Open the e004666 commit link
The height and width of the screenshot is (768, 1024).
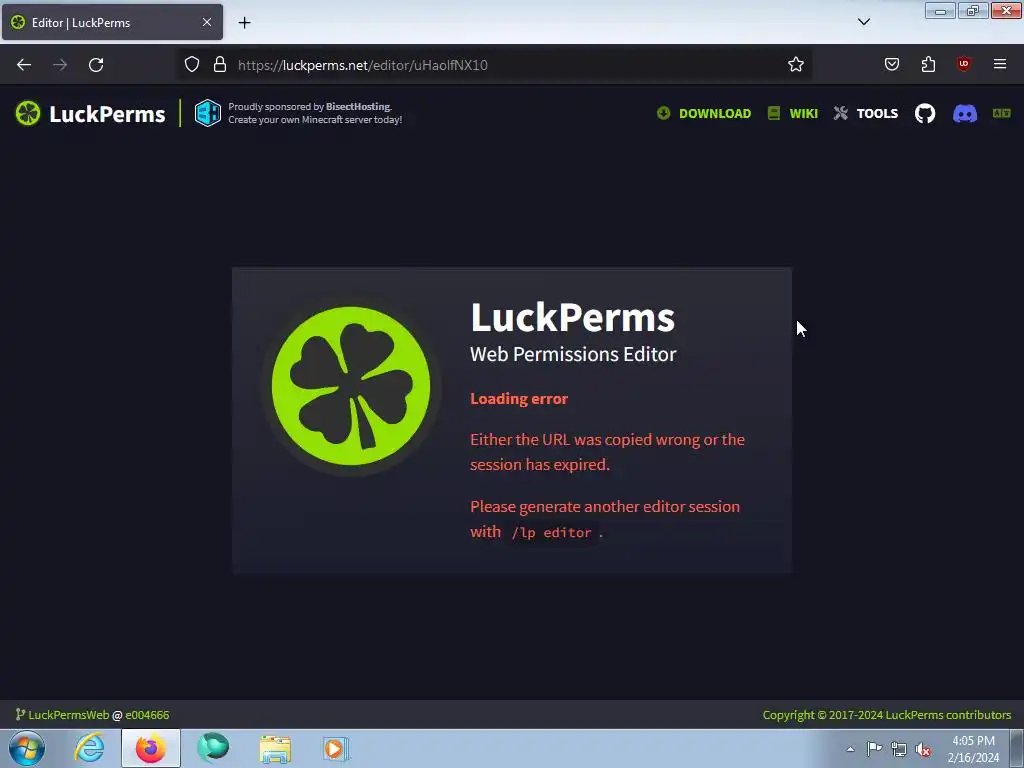click(147, 715)
